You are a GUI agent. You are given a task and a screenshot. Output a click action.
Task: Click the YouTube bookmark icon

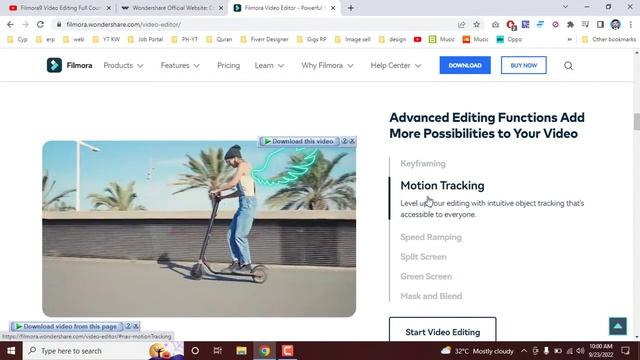coord(417,40)
